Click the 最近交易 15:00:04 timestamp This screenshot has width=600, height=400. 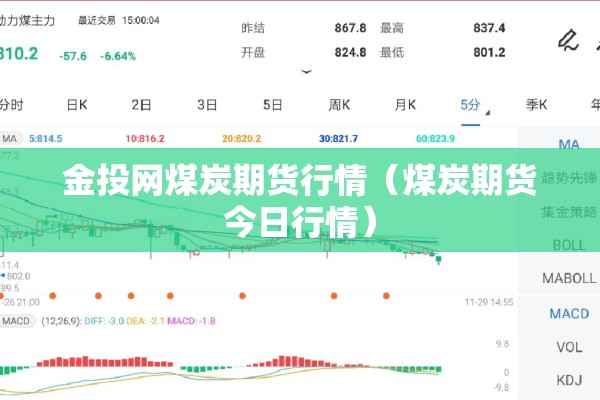(119, 20)
